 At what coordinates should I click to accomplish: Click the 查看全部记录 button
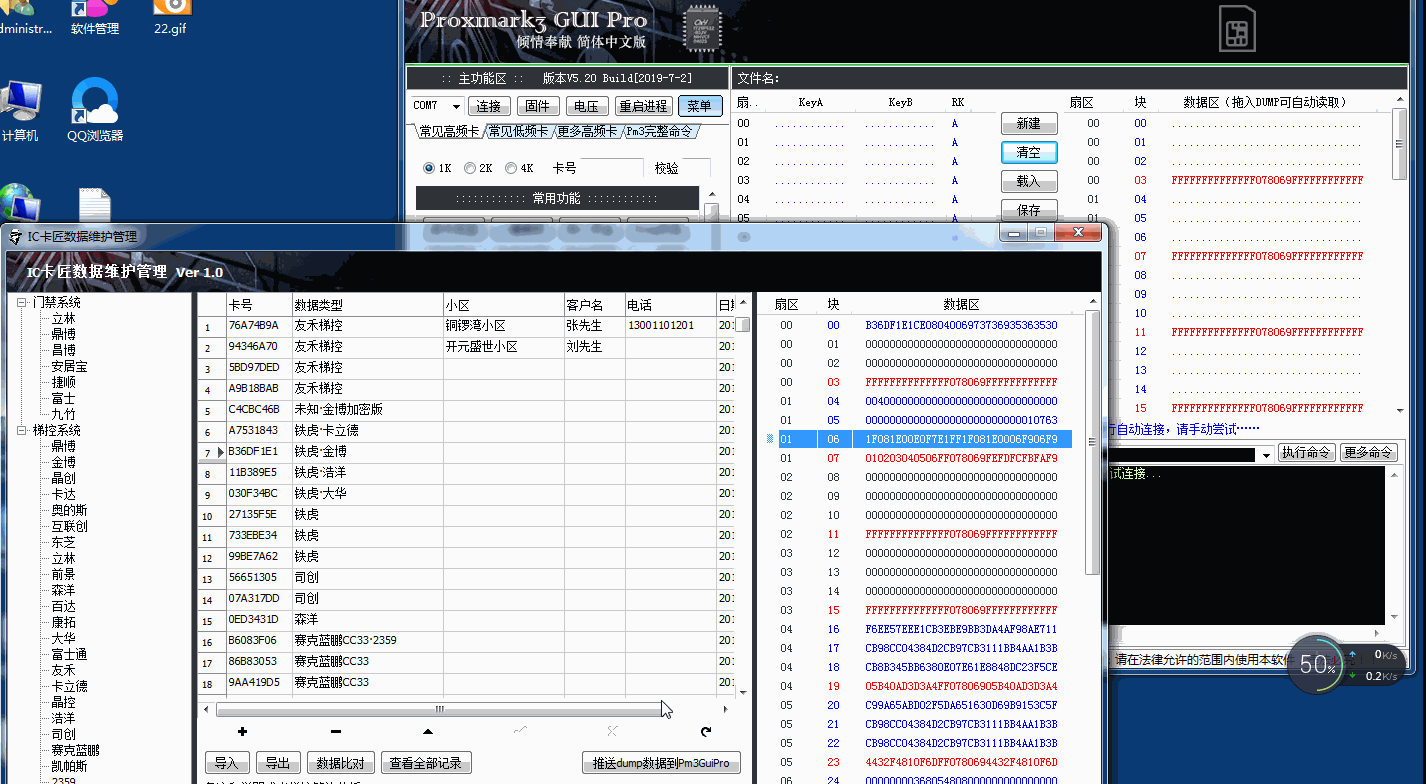coord(426,763)
